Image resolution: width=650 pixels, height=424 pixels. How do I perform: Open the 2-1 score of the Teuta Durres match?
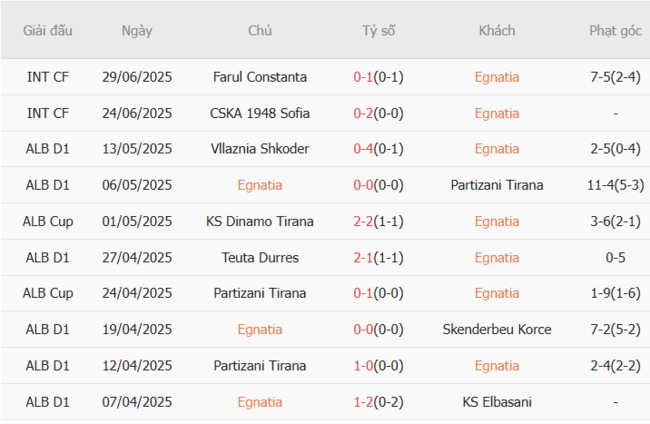365,257
